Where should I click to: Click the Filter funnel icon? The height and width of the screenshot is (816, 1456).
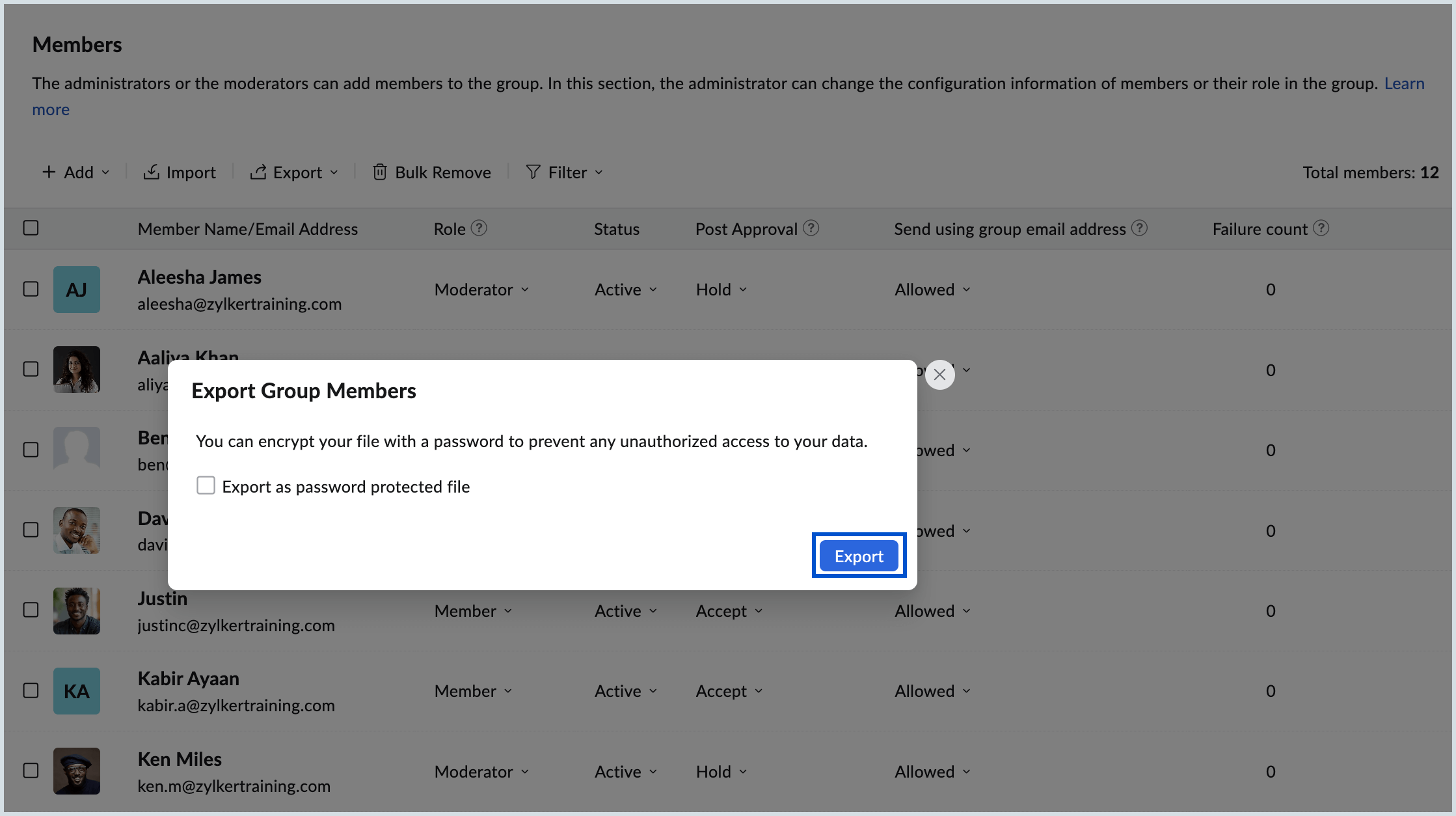pyautogui.click(x=533, y=172)
